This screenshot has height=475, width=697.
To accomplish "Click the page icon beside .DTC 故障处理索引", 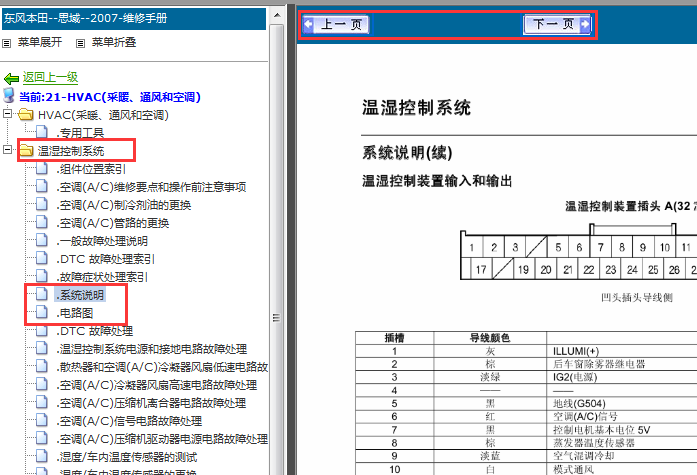I will pos(42,258).
